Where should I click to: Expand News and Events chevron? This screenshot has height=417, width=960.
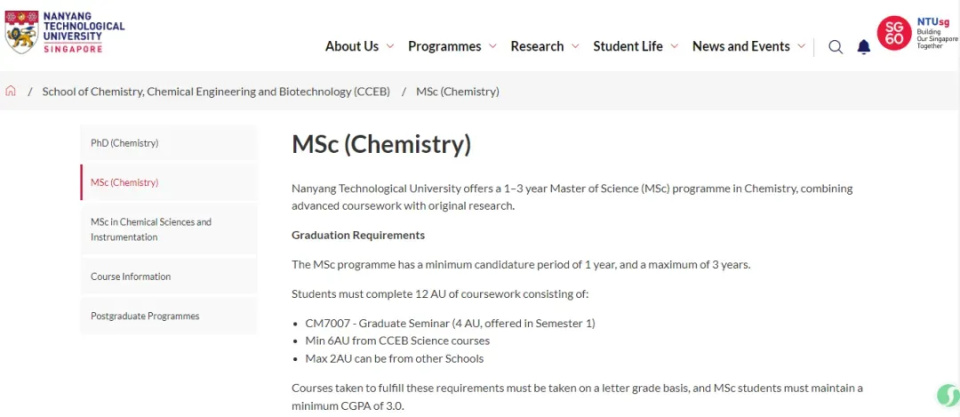(x=801, y=47)
